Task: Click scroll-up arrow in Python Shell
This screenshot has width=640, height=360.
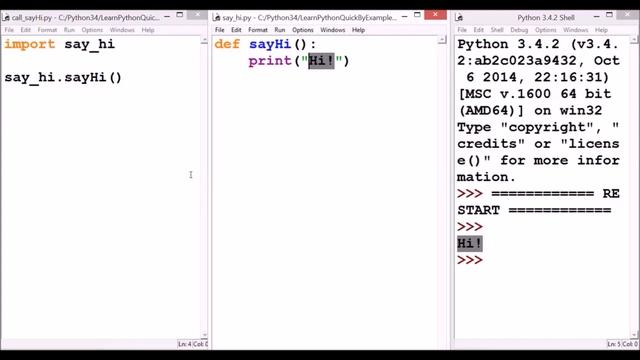Action: (634, 40)
